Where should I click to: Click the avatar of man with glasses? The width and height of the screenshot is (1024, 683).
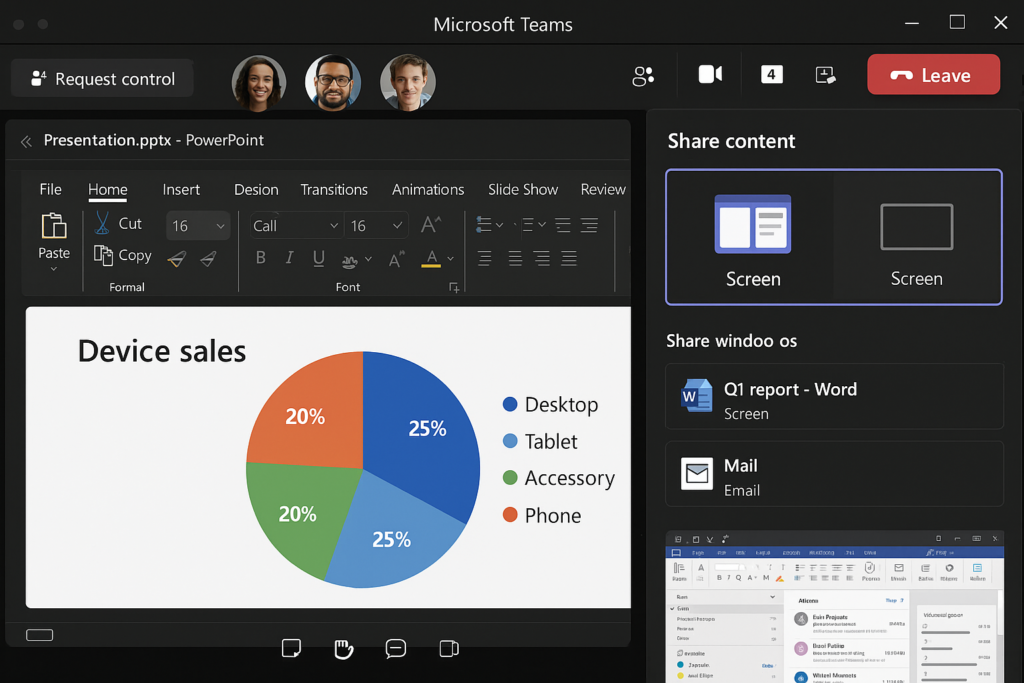(333, 83)
